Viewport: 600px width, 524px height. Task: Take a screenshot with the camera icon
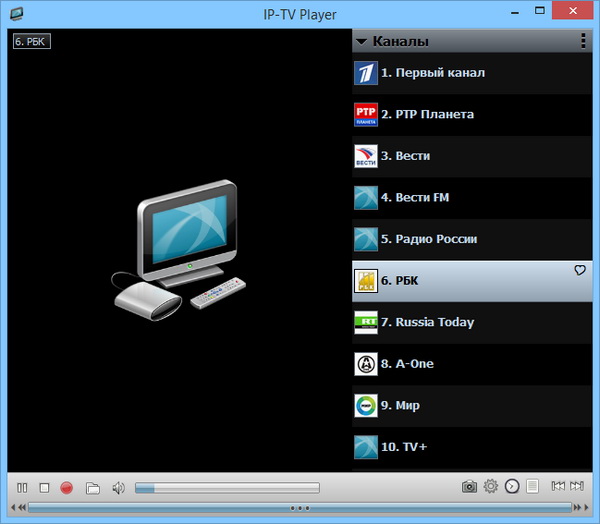coord(469,487)
